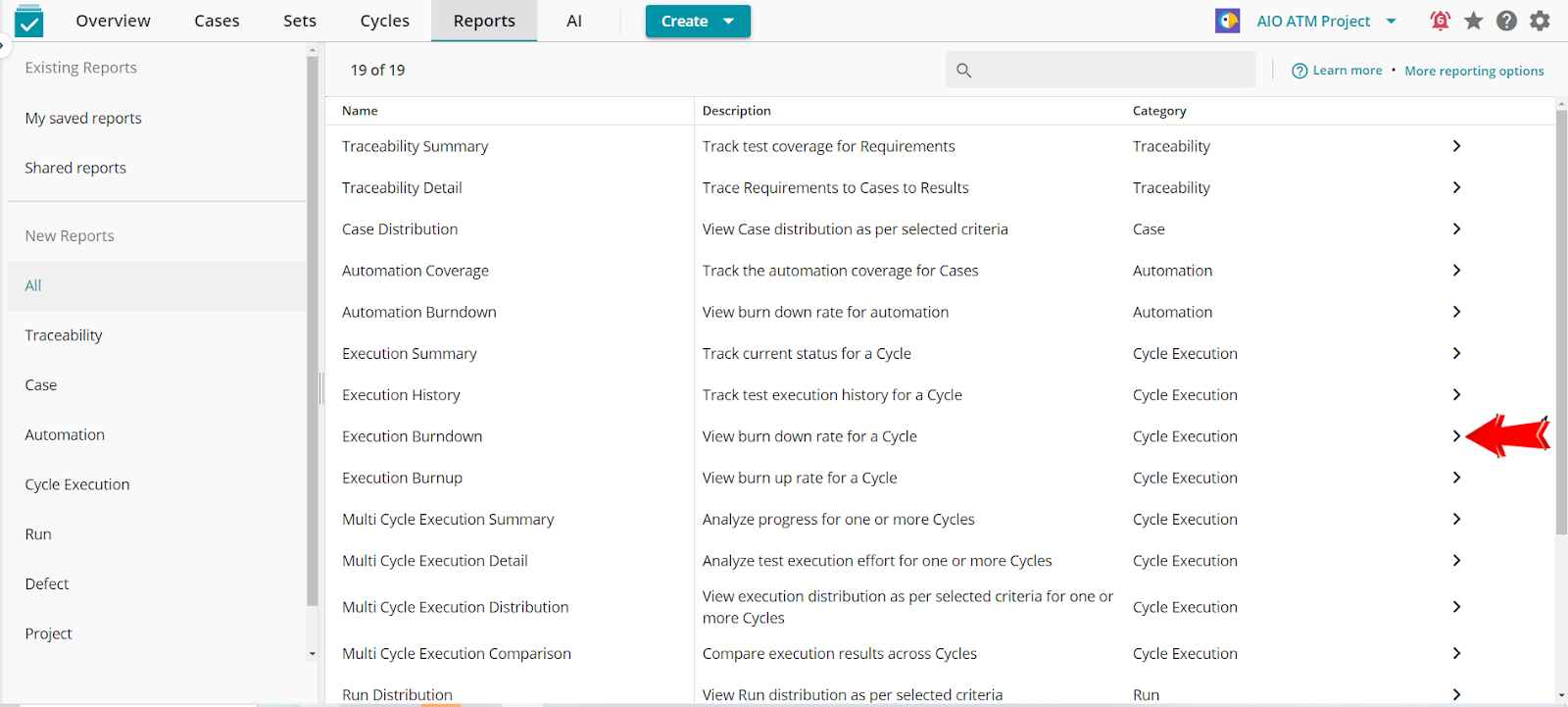
Task: Filter reports by Defect category
Action: click(x=47, y=583)
